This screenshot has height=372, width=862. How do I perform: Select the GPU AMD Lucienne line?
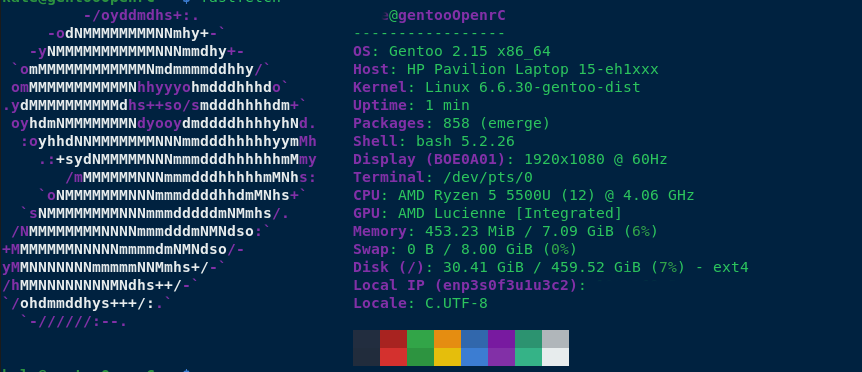487,213
